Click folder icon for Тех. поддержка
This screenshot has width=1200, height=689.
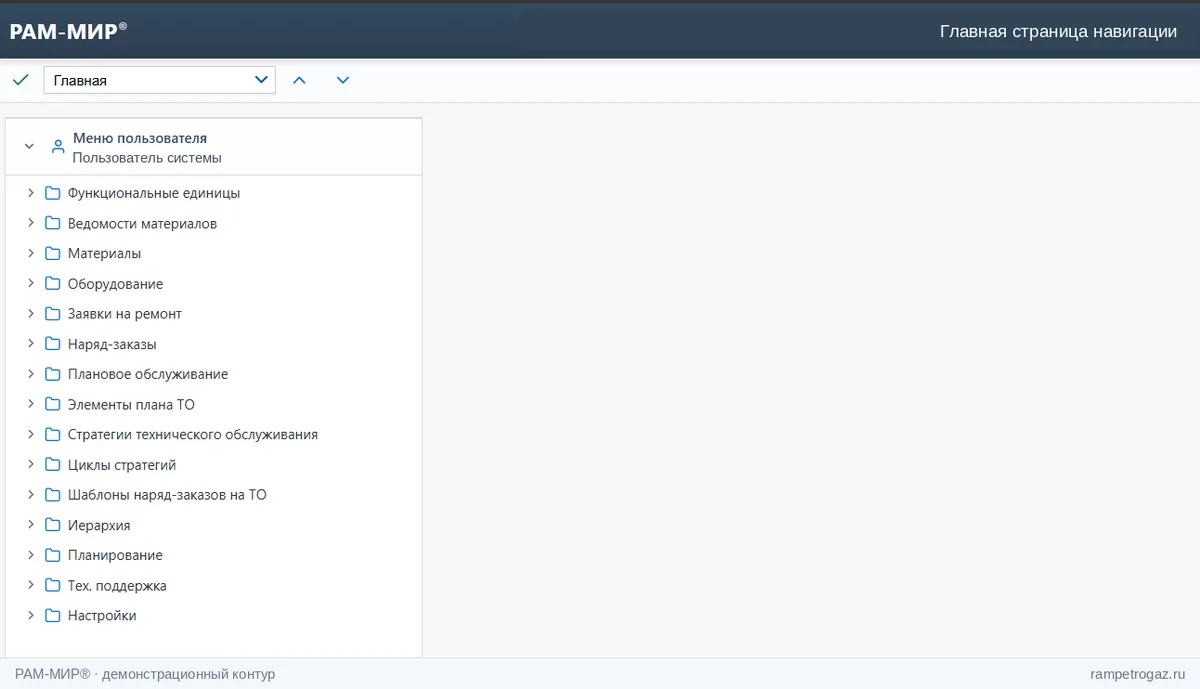click(x=53, y=585)
